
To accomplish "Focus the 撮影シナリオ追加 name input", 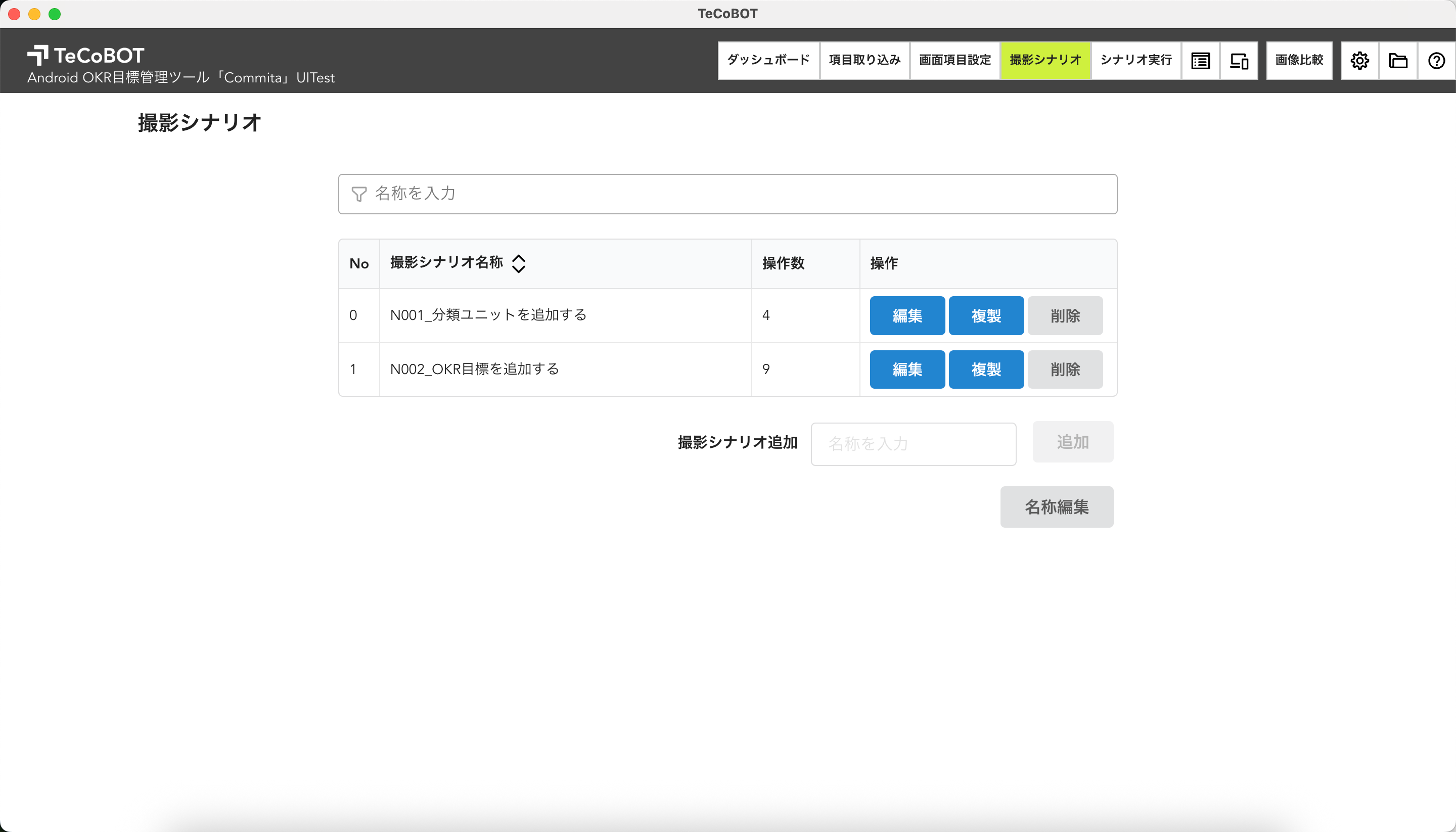I will pyautogui.click(x=913, y=444).
